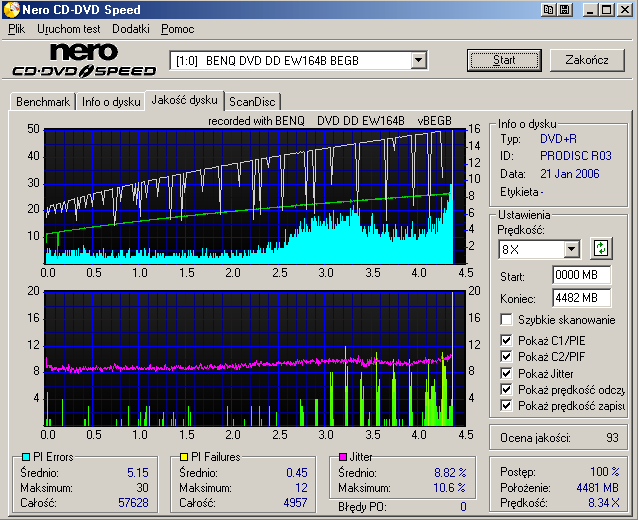Image resolution: width=638 pixels, height=520 pixels.
Task: Uncheck Pokaż Jitter checkbox
Action: pos(506,373)
